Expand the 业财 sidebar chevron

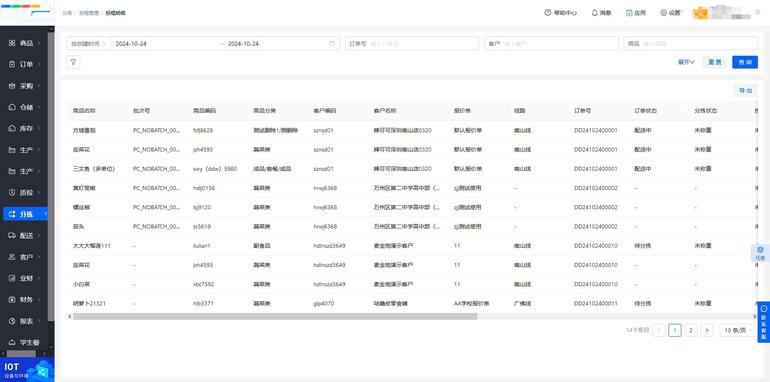(39, 278)
